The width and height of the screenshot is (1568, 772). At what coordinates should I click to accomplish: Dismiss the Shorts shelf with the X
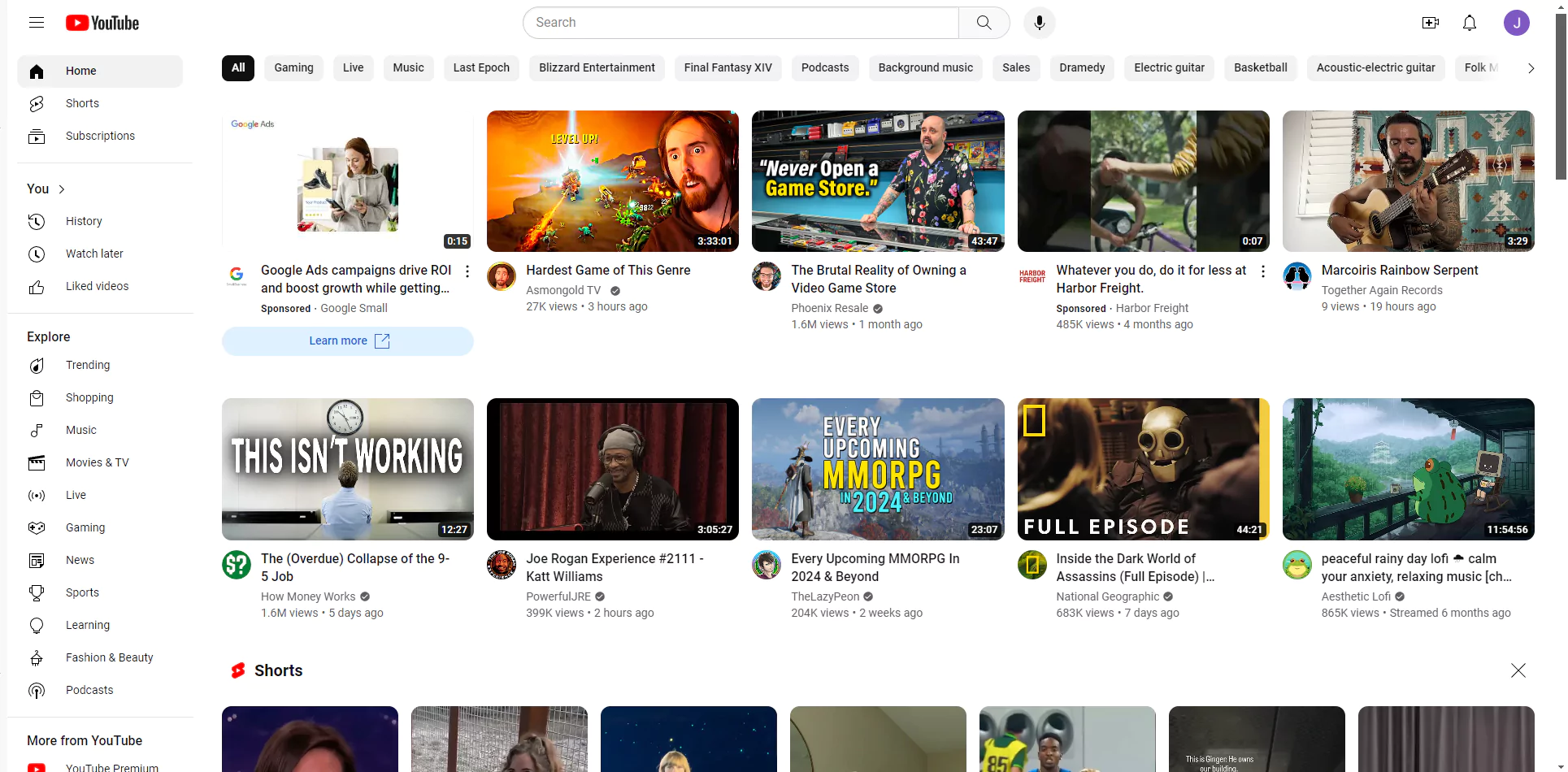pyautogui.click(x=1518, y=670)
